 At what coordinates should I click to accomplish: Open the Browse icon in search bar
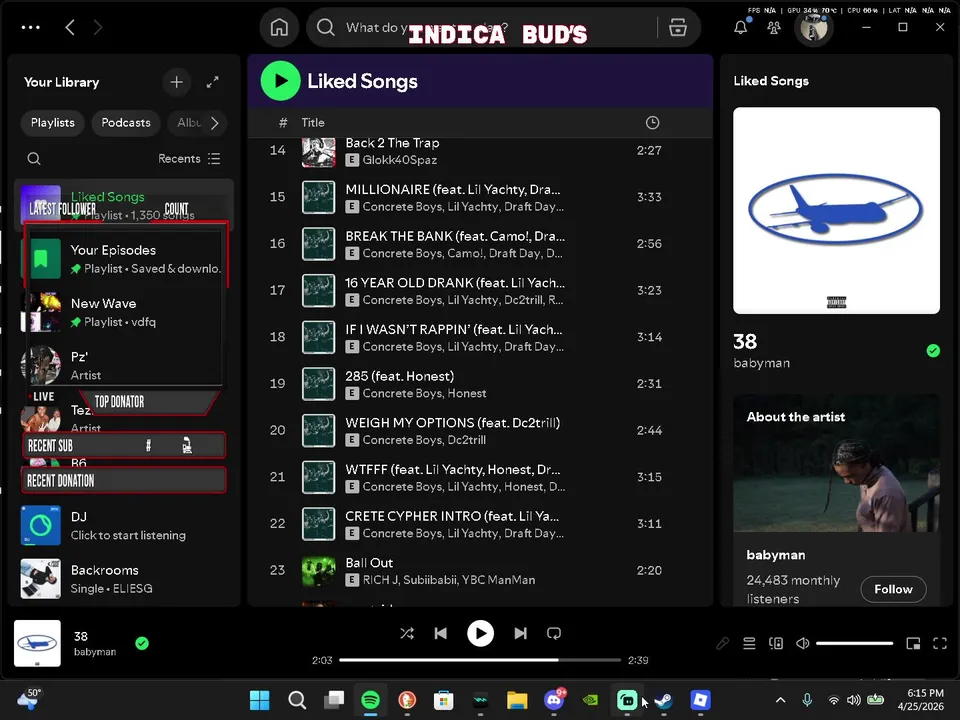tap(678, 28)
